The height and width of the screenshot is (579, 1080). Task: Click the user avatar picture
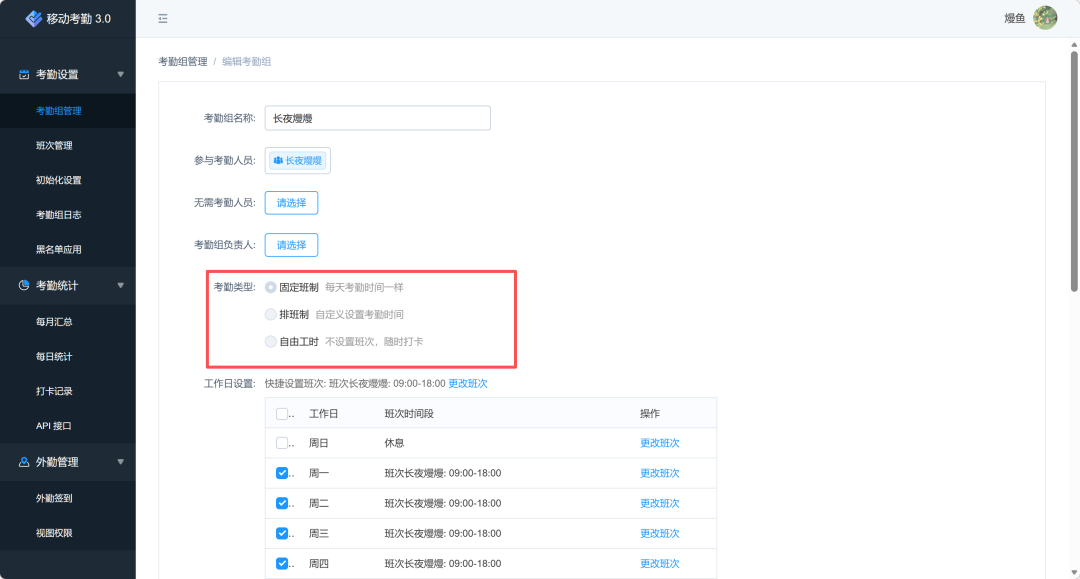pyautogui.click(x=1045, y=18)
